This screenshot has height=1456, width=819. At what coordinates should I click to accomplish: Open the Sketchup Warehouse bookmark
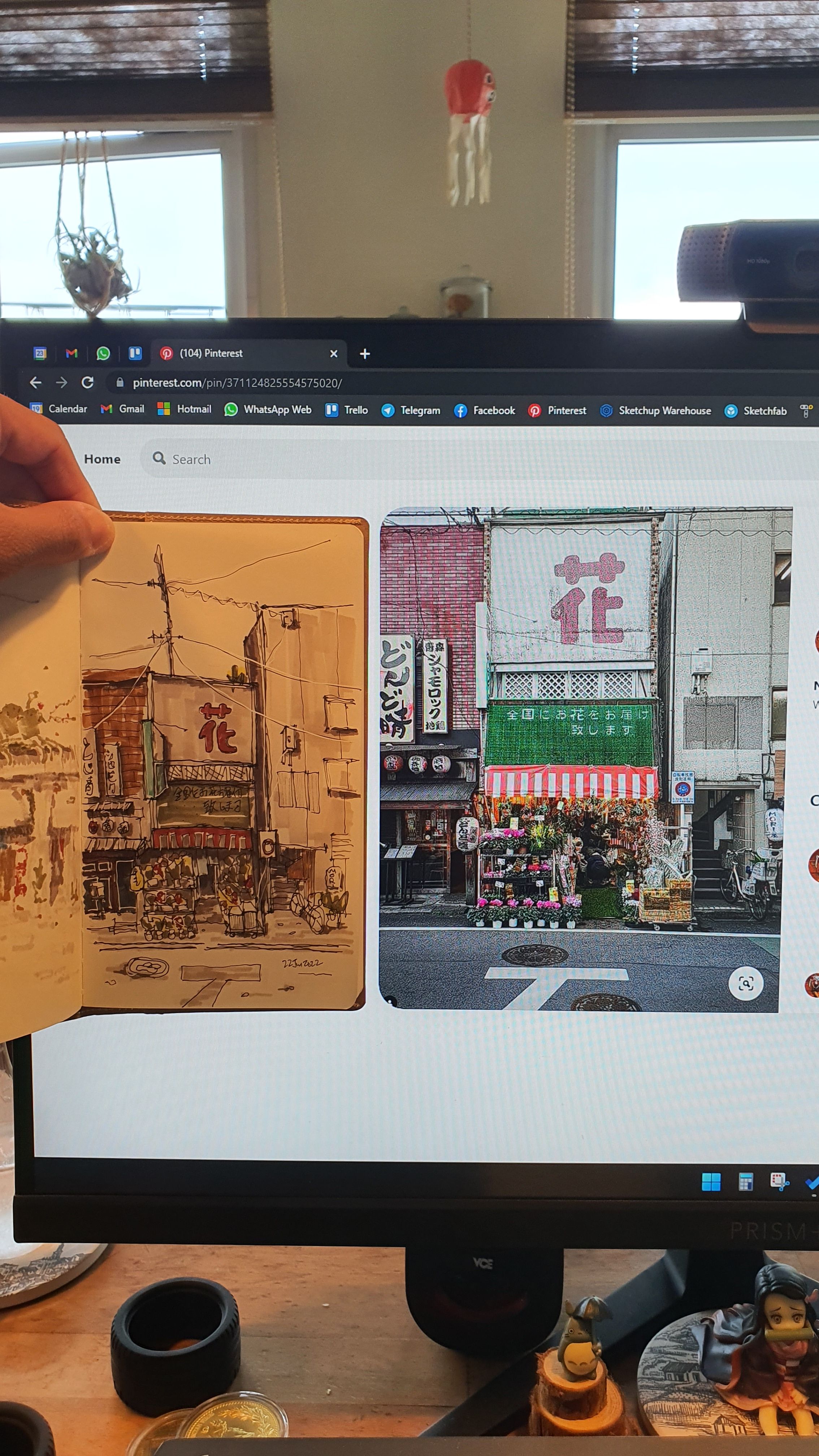pyautogui.click(x=656, y=411)
